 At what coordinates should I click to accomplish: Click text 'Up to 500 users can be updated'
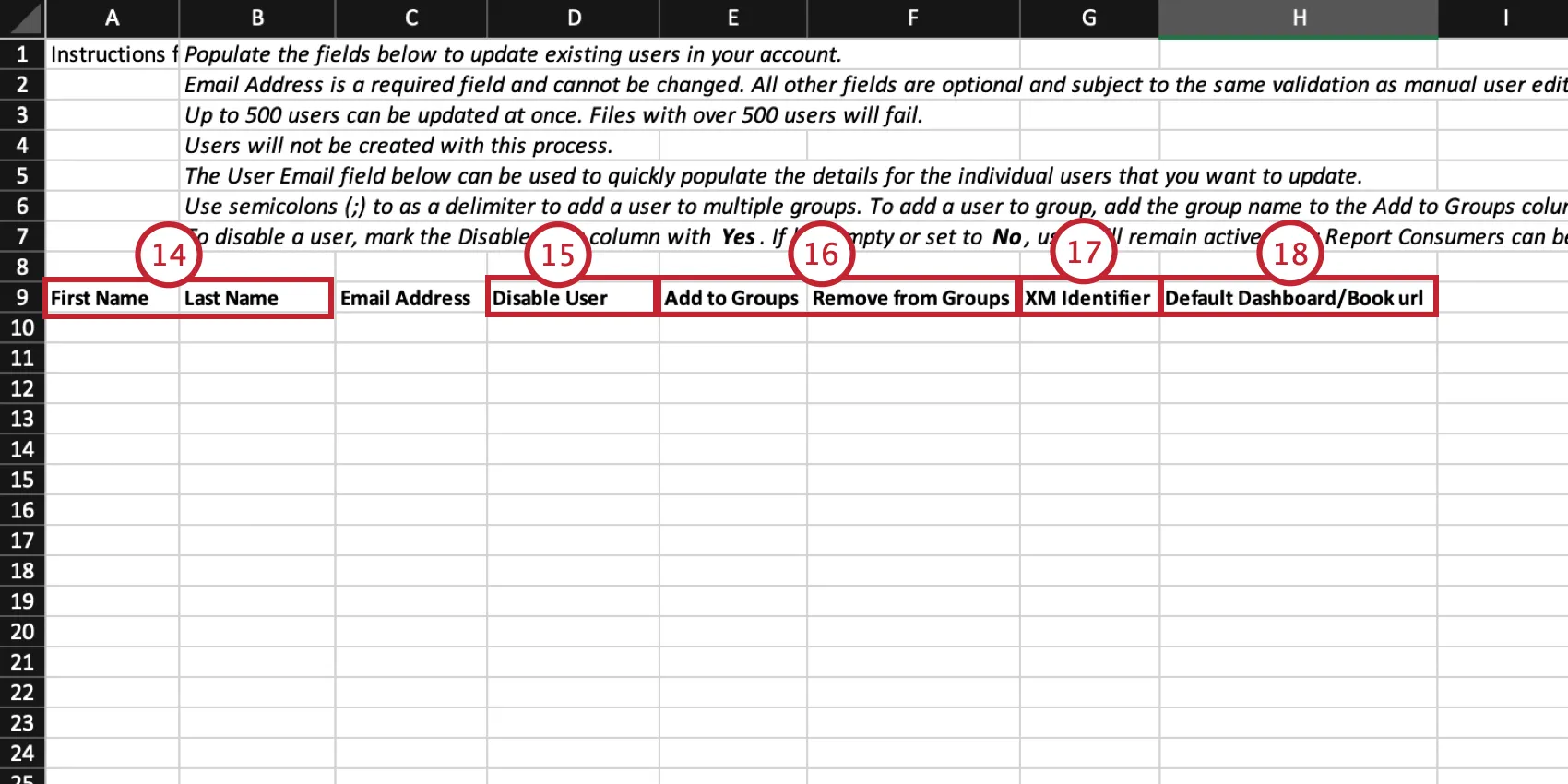[338, 115]
